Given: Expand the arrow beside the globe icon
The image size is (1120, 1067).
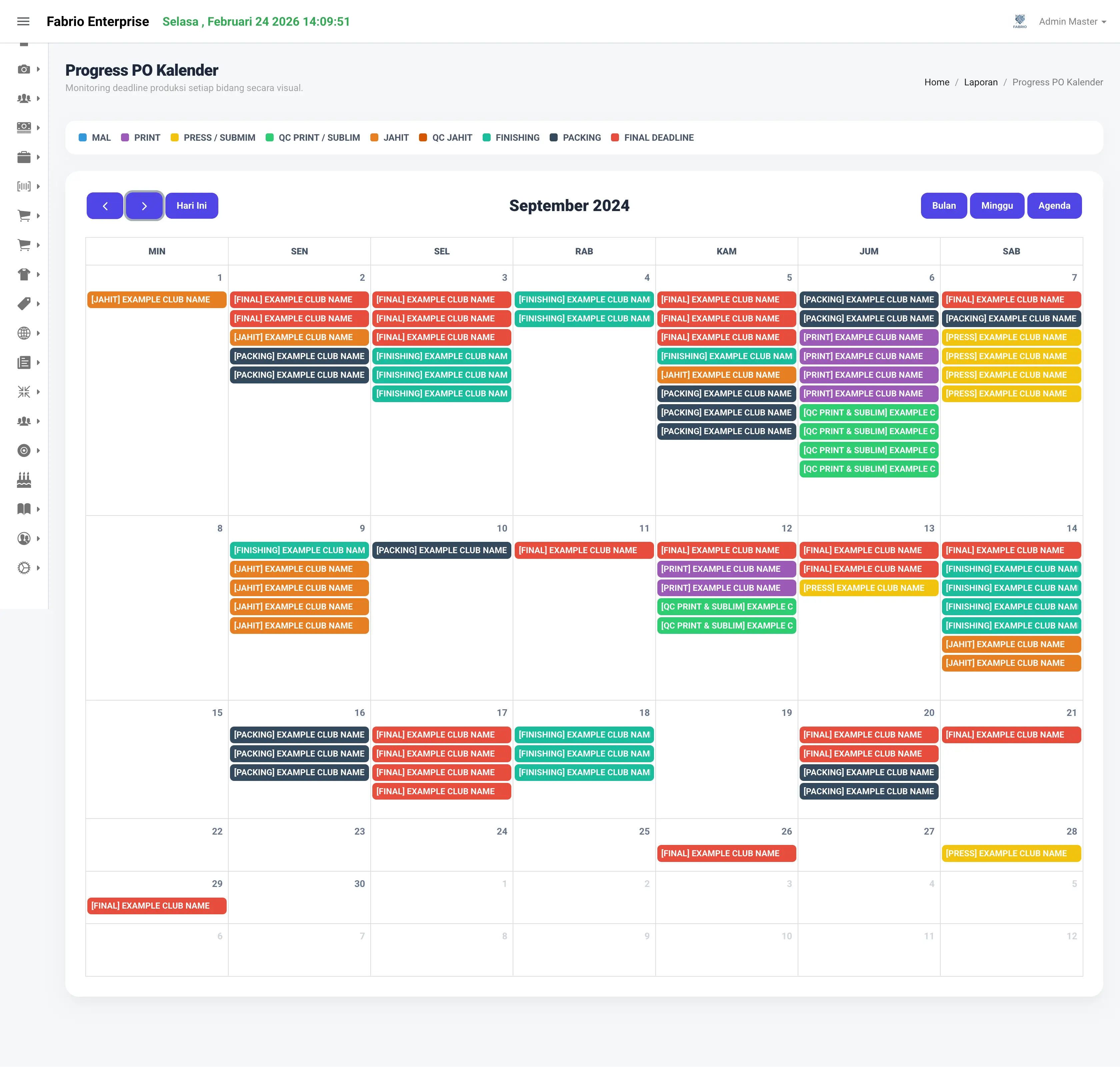Looking at the screenshot, I should (38, 333).
